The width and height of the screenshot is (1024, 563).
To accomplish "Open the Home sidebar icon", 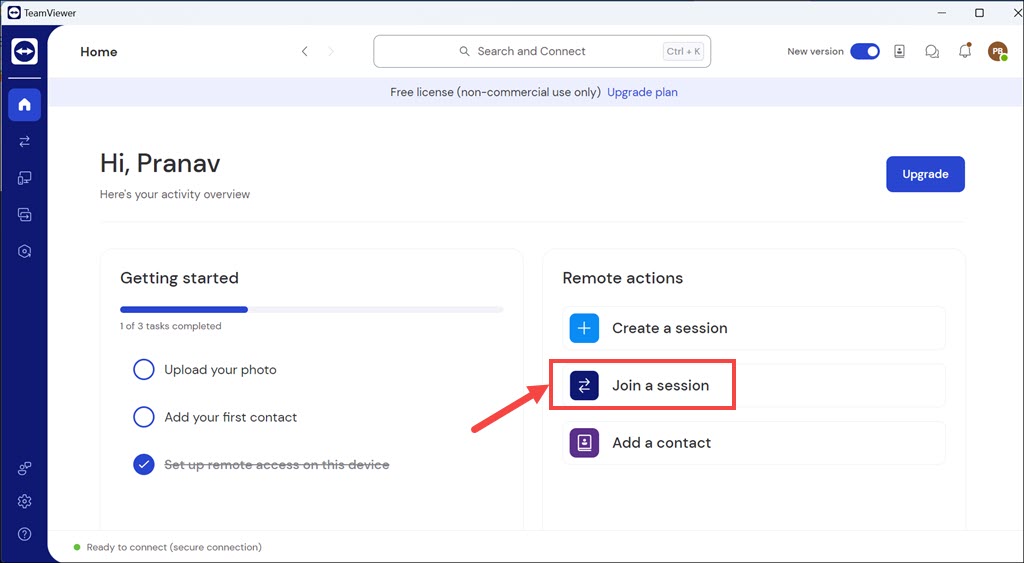I will [24, 104].
